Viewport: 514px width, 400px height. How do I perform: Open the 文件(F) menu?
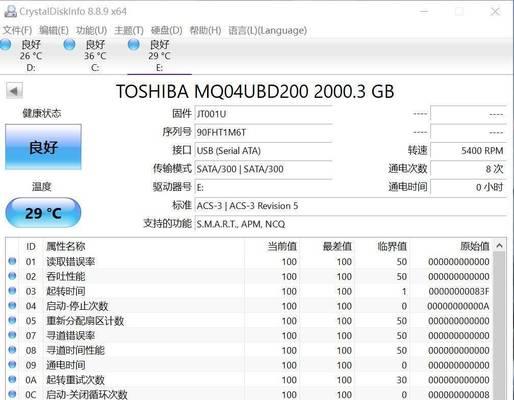point(17,30)
